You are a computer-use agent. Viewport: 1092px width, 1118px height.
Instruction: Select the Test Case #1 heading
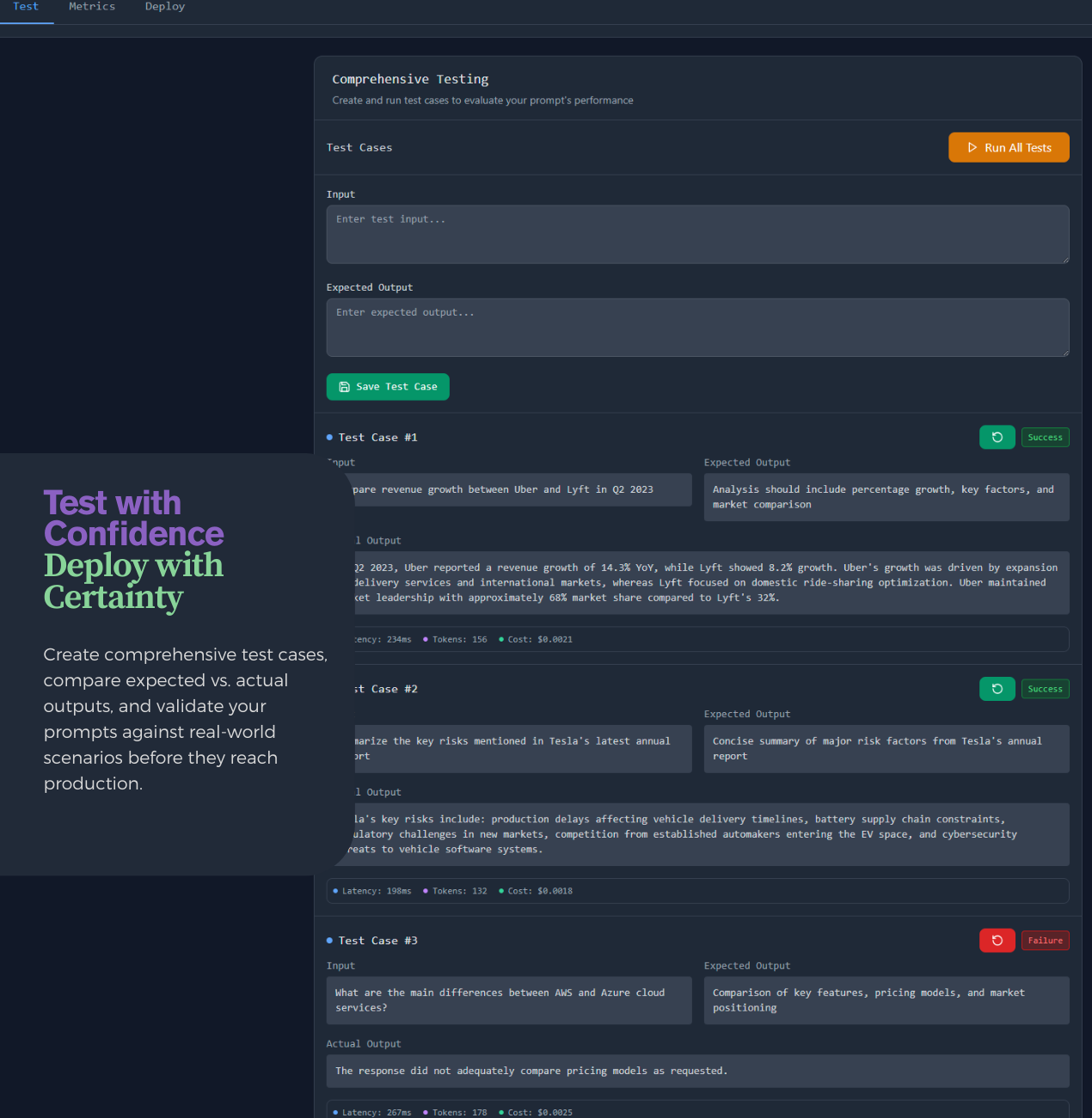[x=378, y=438]
